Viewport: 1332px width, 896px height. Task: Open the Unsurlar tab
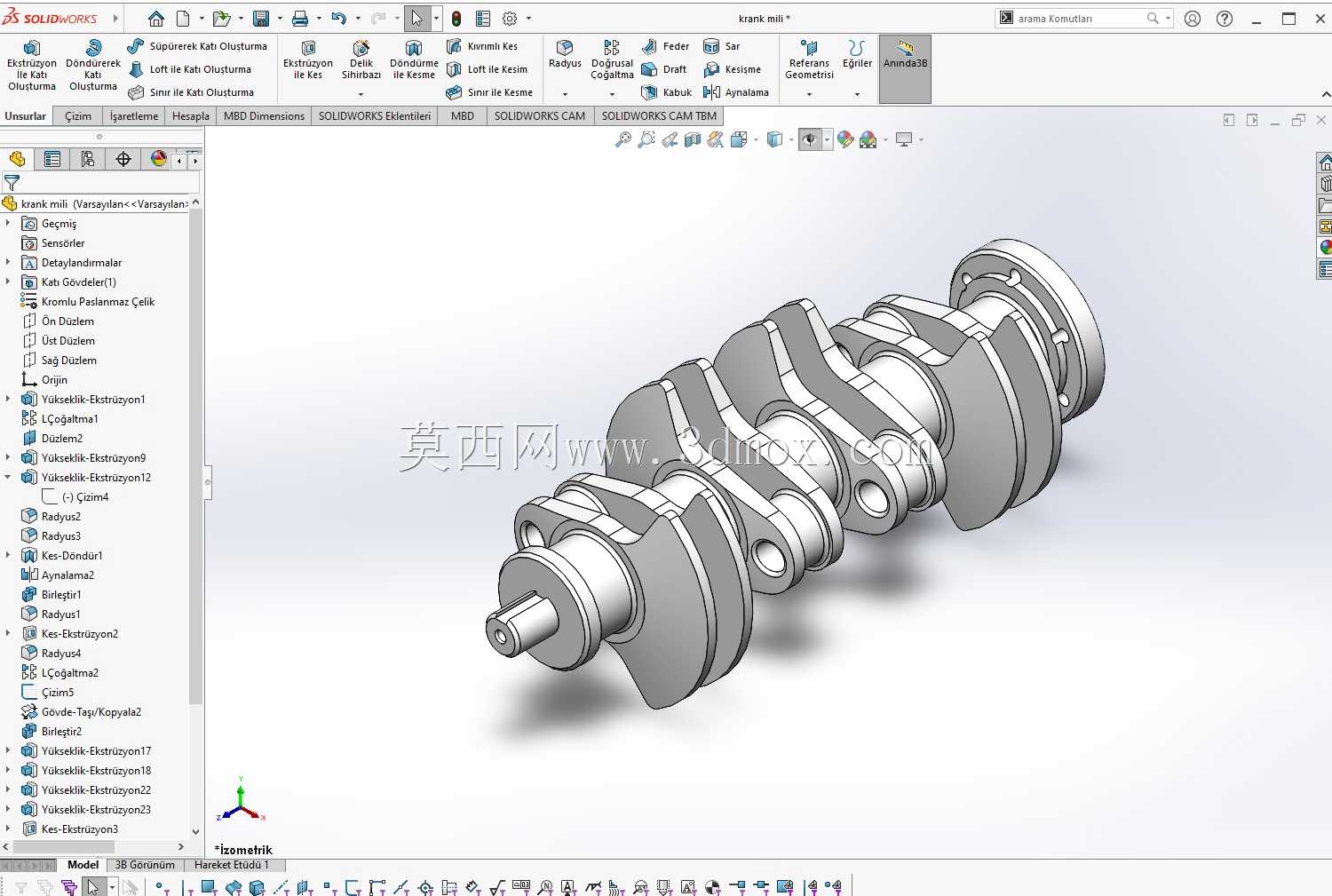click(26, 116)
